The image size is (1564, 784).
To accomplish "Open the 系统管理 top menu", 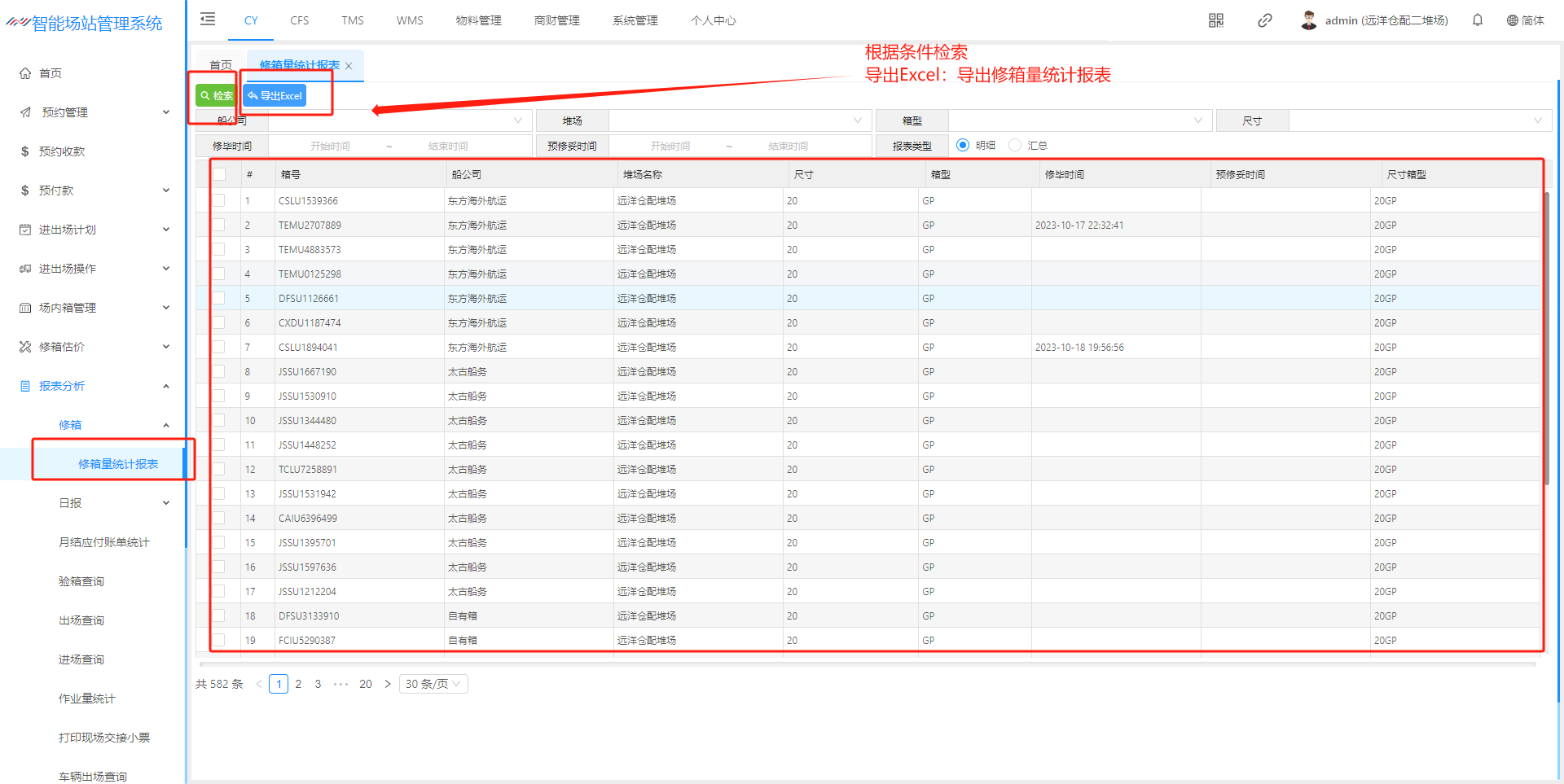I will point(635,20).
